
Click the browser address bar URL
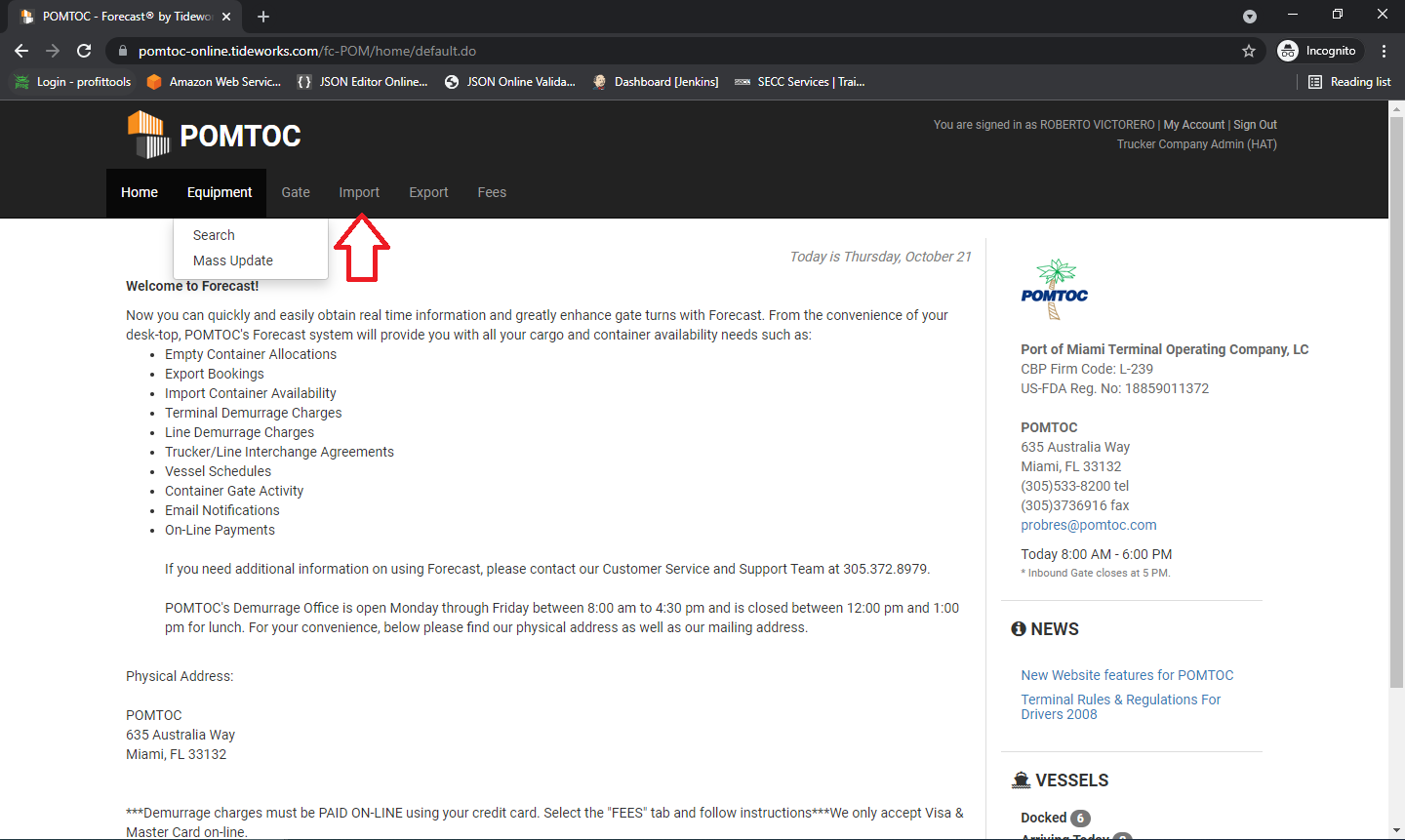tap(306, 51)
